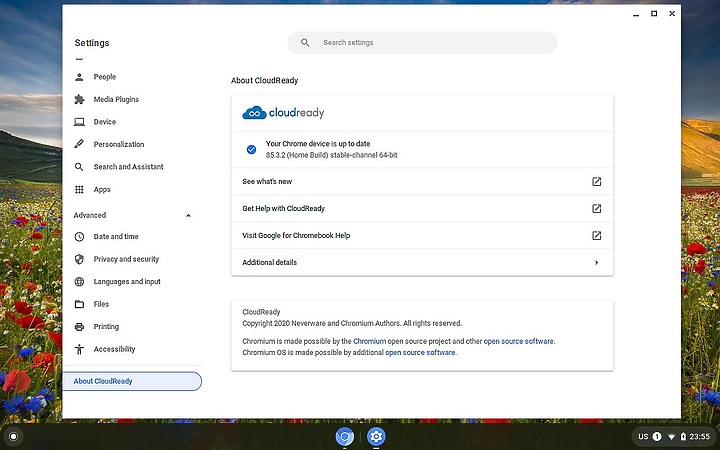Click the Accessibility figure icon
Viewport: 720px width, 450px height.
(79, 349)
